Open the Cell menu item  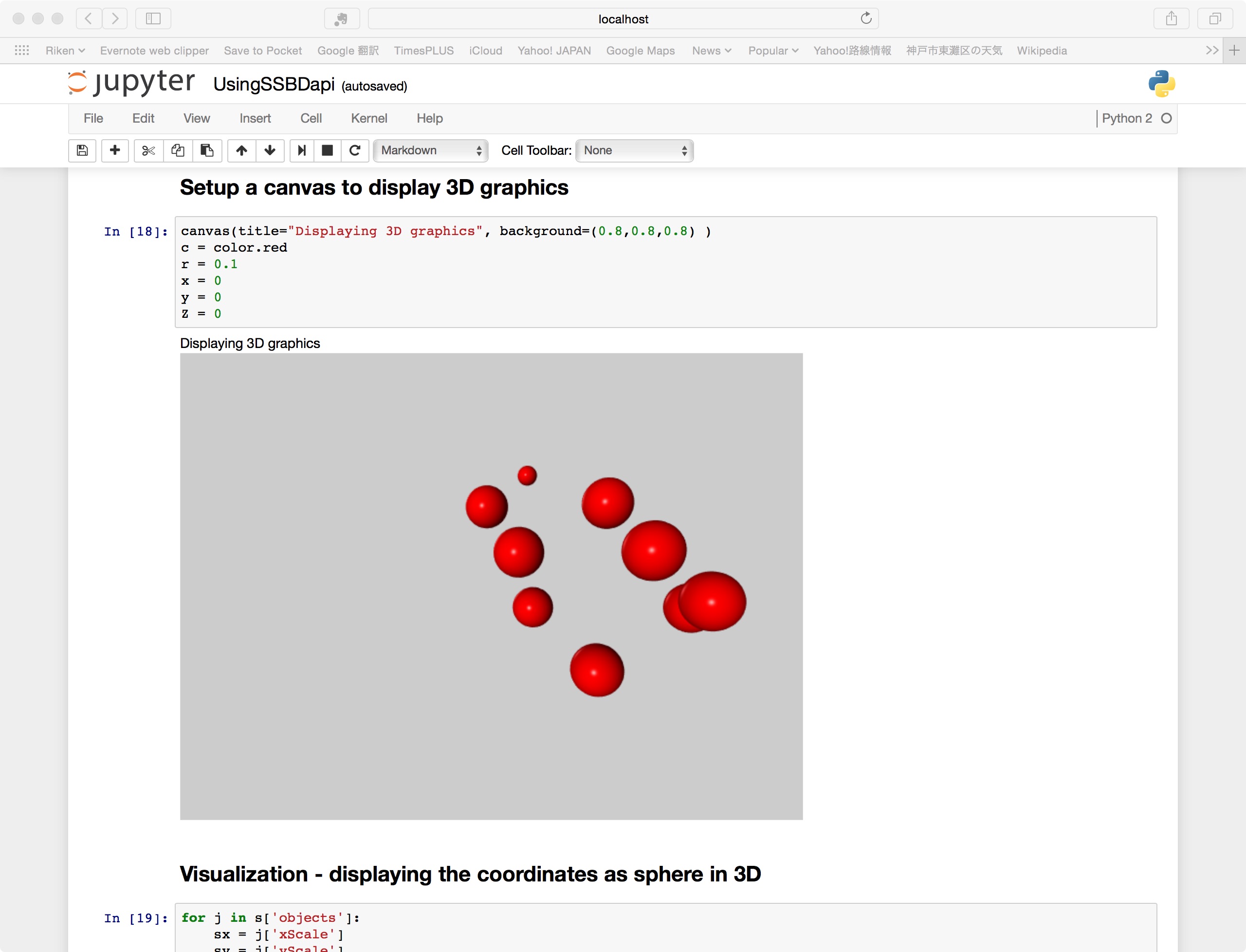pyautogui.click(x=312, y=118)
